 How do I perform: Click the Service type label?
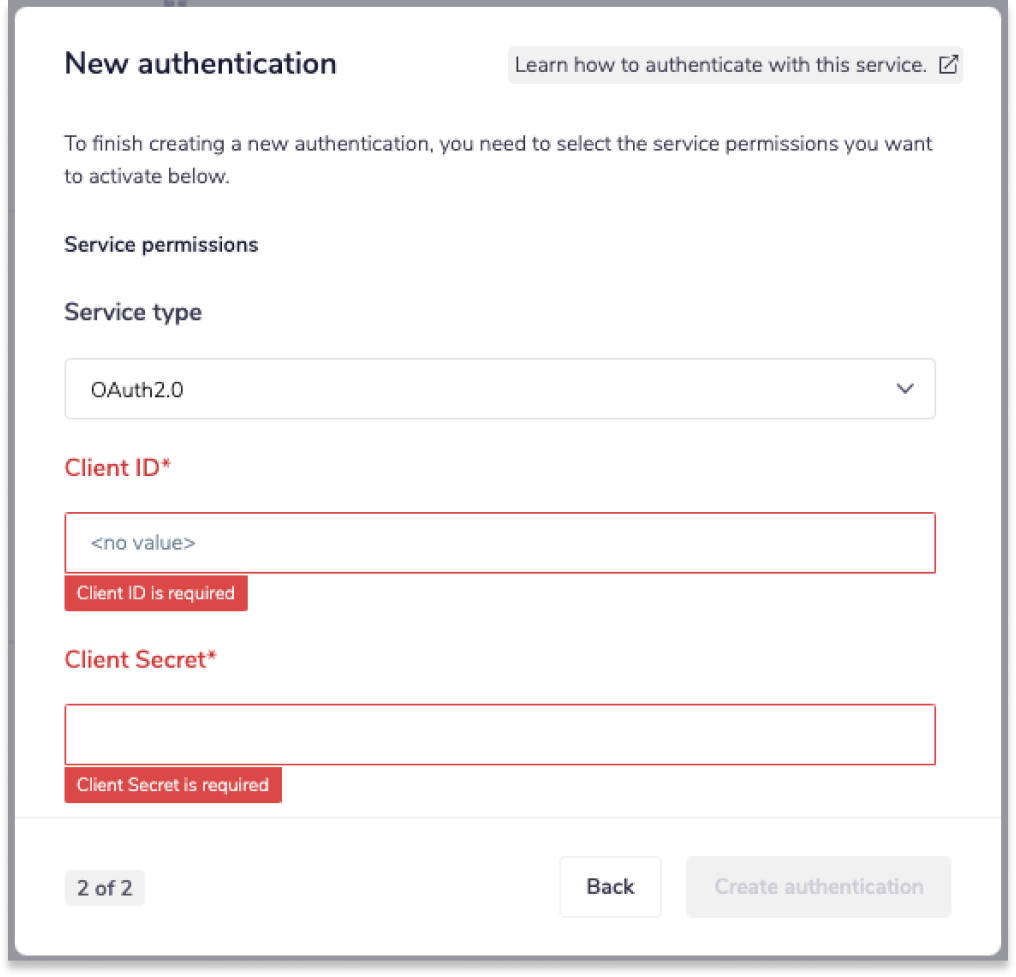click(133, 312)
